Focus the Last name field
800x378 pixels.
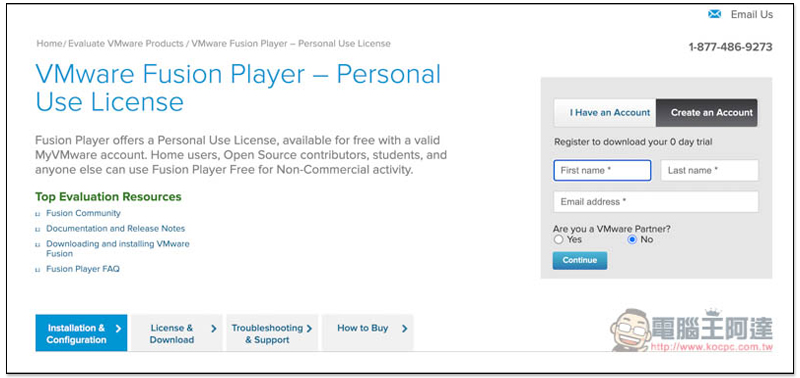pyautogui.click(x=709, y=170)
